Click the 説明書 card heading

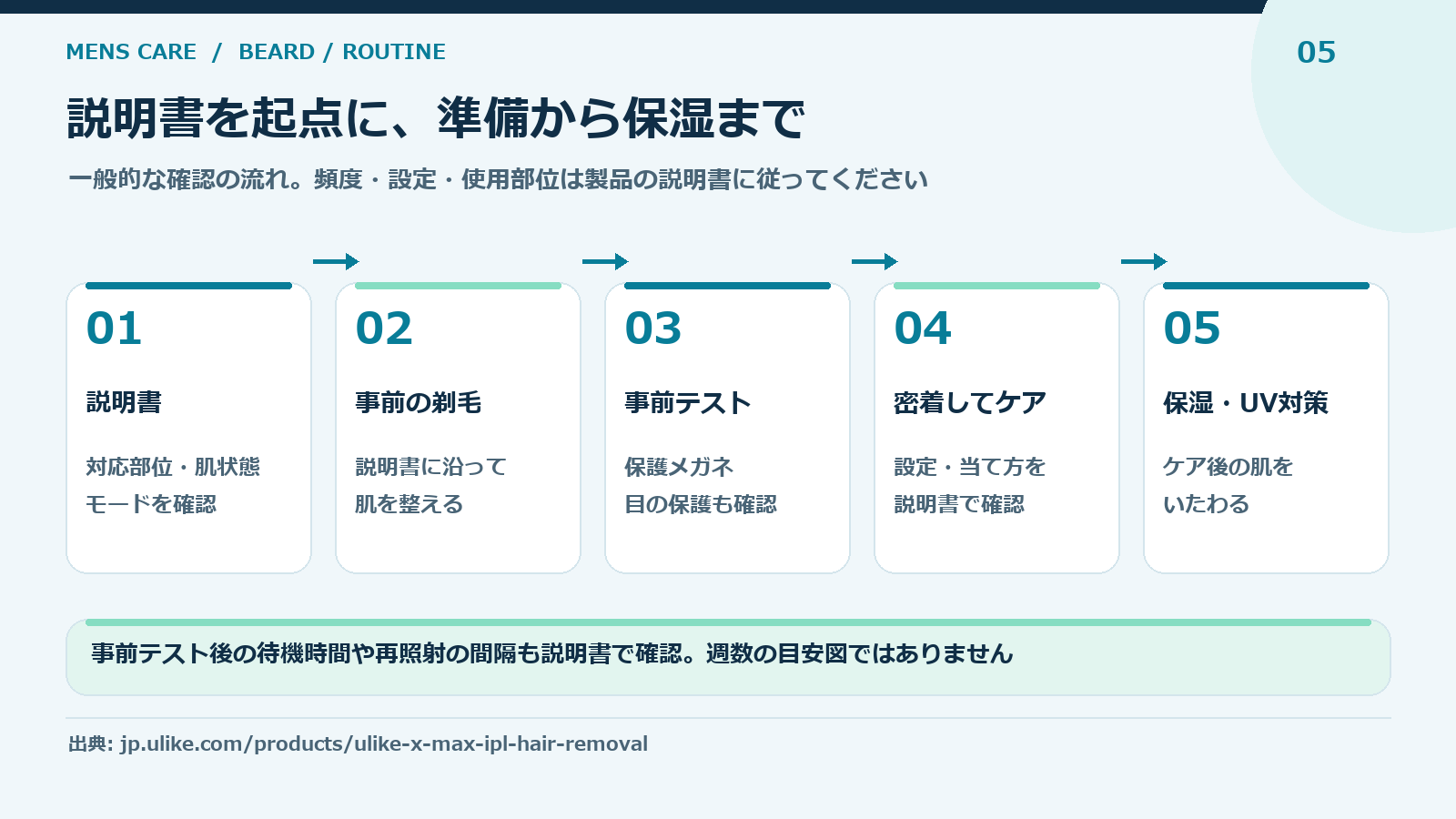coord(124,402)
